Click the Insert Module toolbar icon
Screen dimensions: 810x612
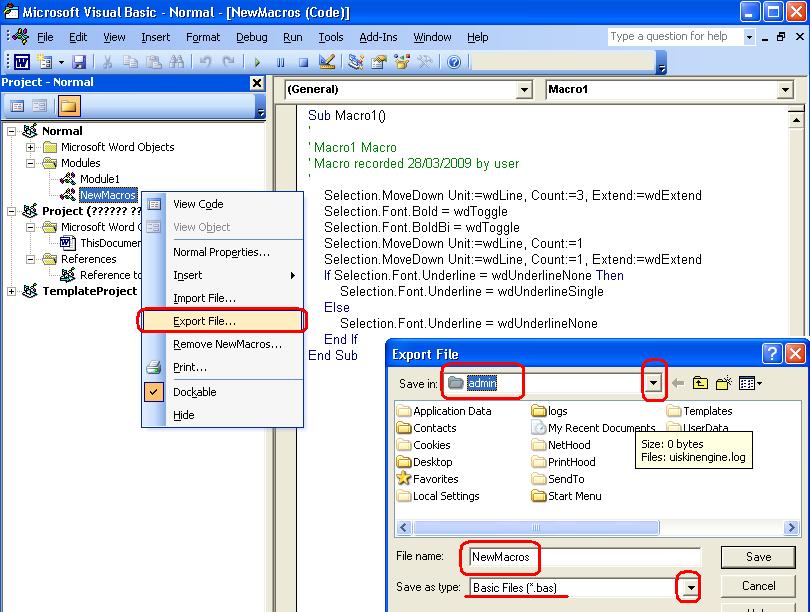[x=45, y=62]
